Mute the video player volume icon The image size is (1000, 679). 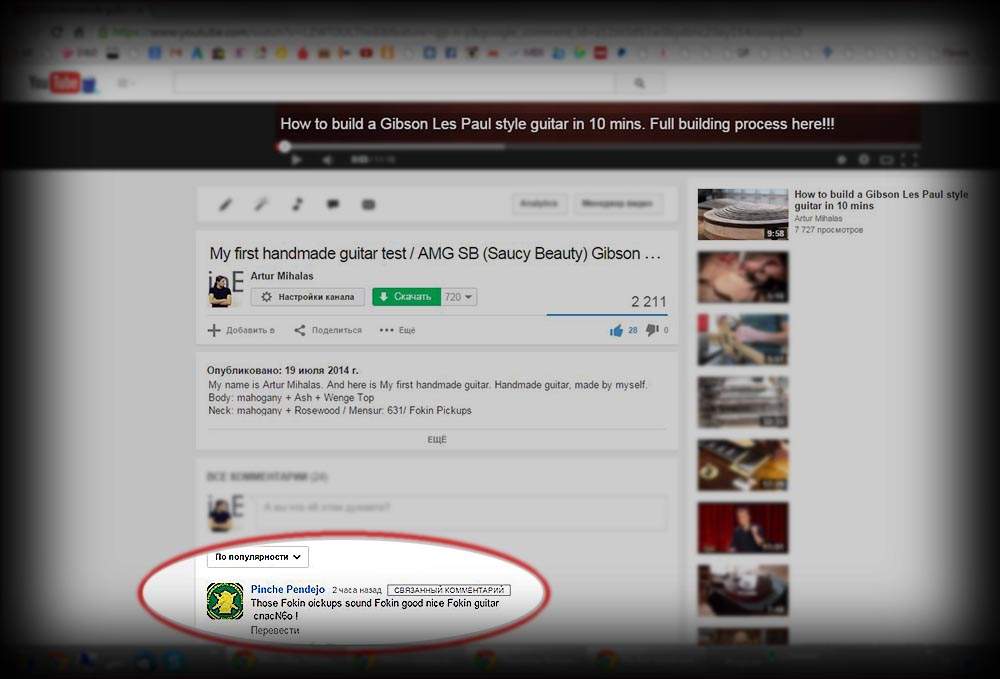(327, 160)
